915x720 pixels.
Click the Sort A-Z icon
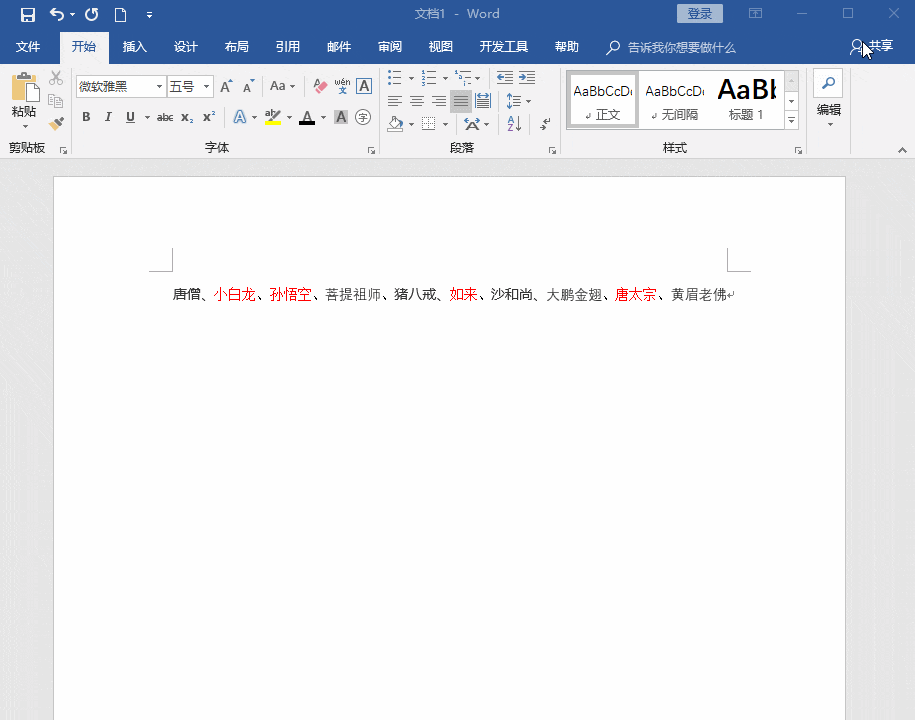tap(514, 123)
